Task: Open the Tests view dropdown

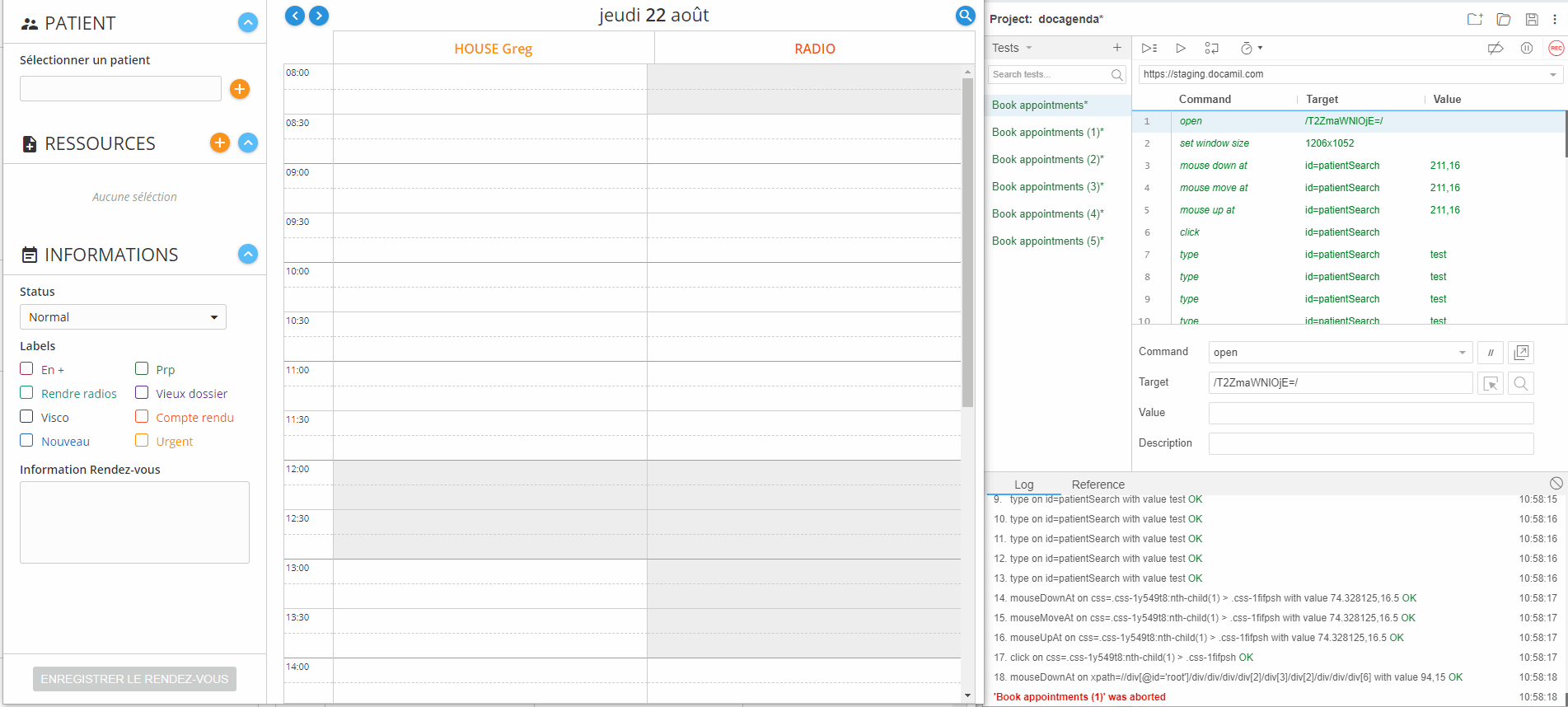Action: [1012, 48]
